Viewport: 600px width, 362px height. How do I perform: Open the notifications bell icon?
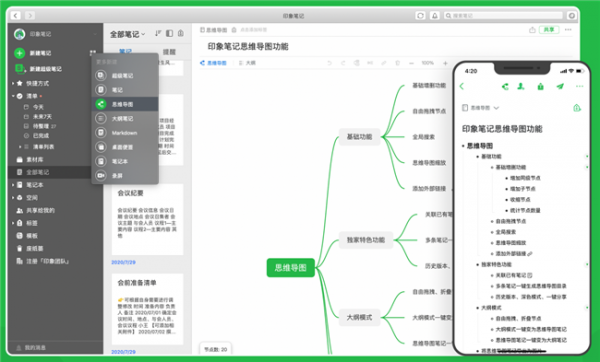tap(435, 15)
